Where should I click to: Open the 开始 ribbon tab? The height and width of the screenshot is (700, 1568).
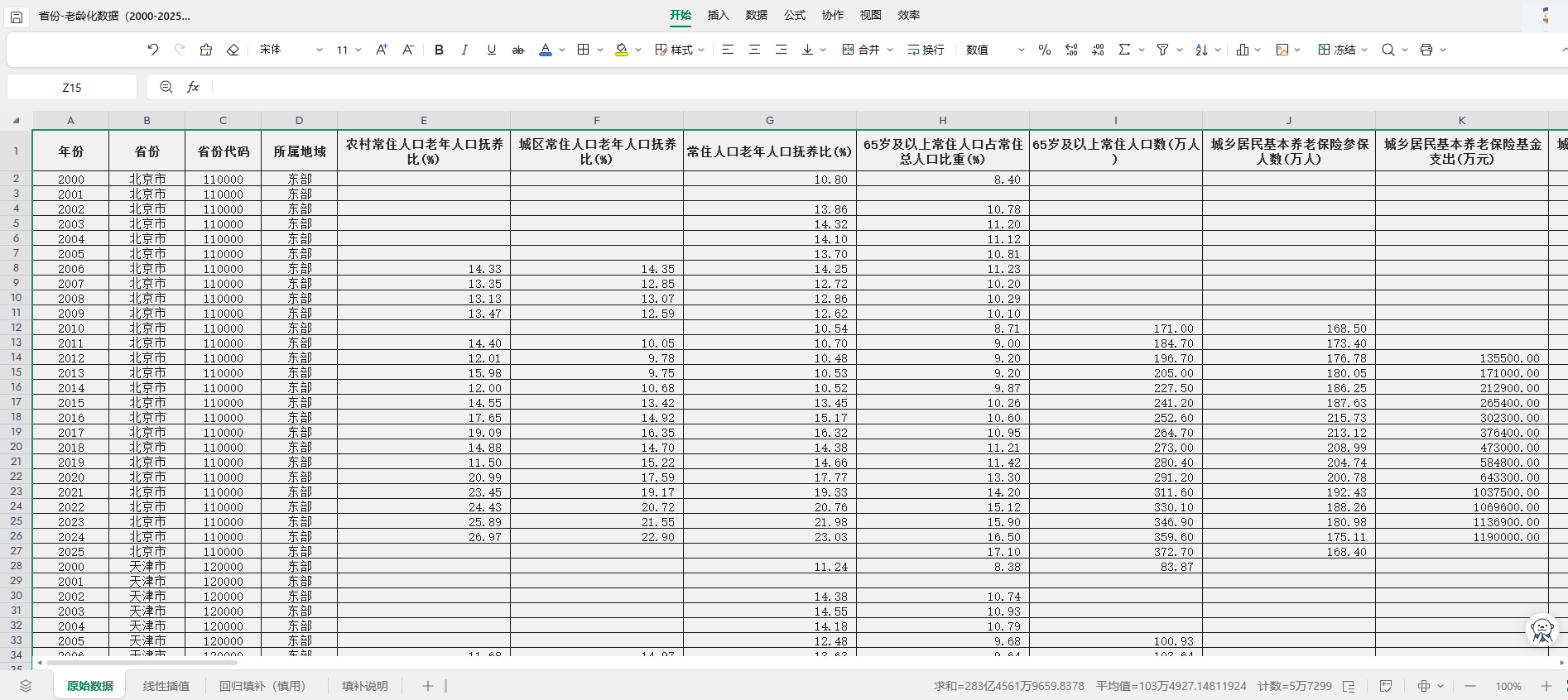681,15
